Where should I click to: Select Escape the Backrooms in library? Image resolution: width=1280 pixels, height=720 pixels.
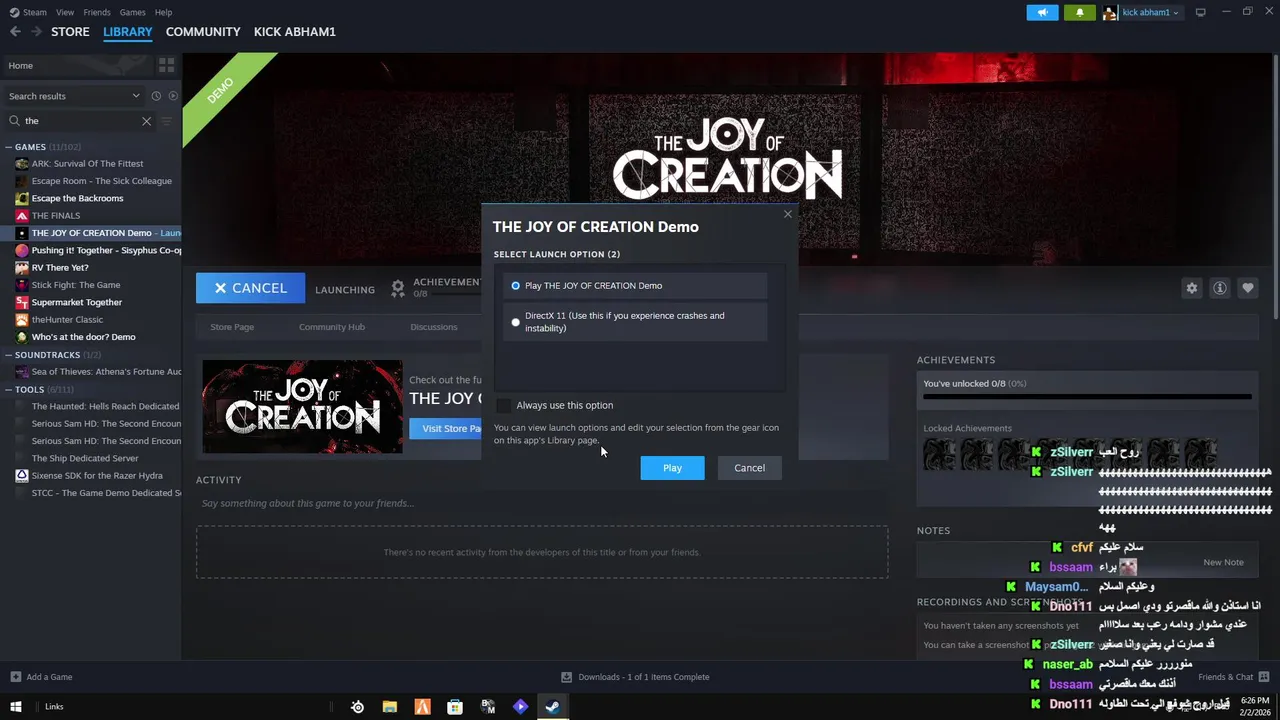77,198
